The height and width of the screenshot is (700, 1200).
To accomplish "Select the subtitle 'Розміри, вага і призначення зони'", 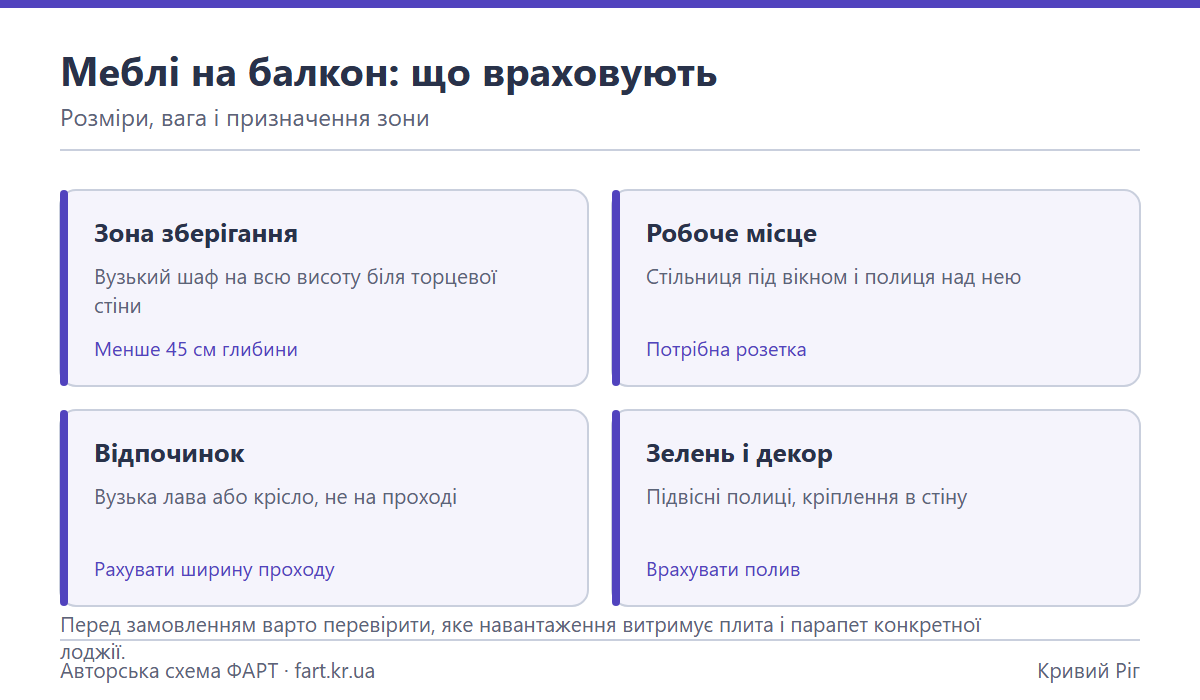I will tap(245, 119).
